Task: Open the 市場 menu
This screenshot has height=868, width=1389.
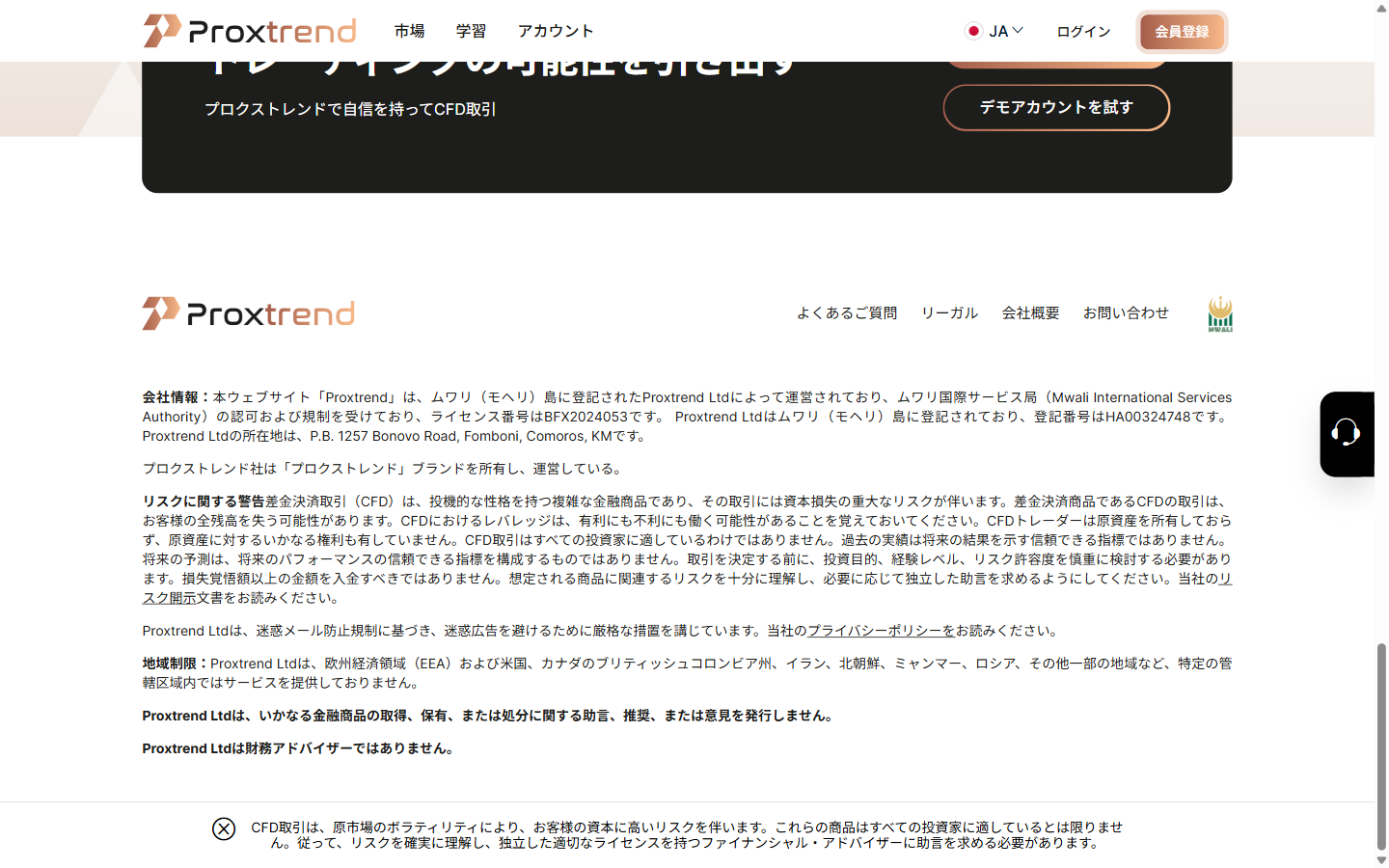Action: click(x=409, y=31)
